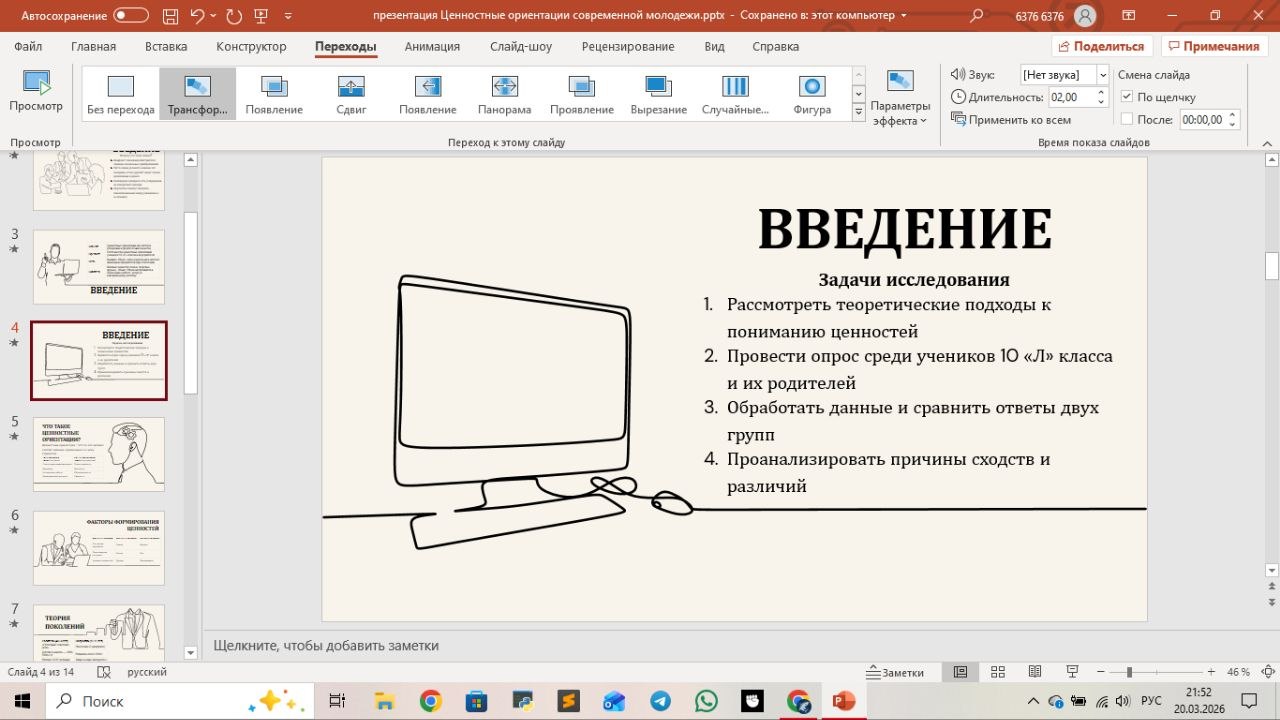Screen dimensions: 1280x720
Task: Open the Примечания comments button
Action: tap(1214, 46)
